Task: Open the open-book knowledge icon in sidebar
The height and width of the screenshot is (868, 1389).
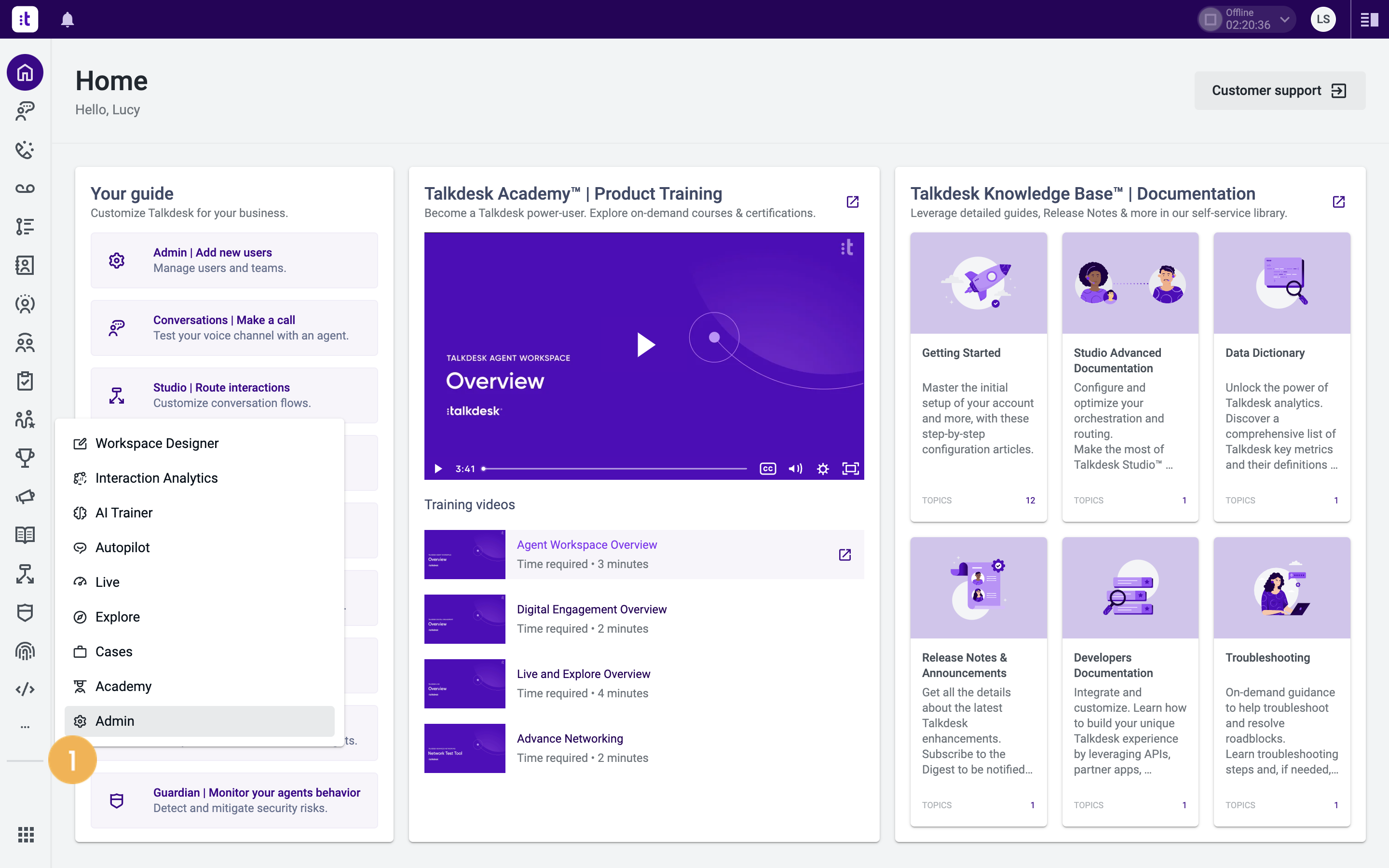Action: click(25, 535)
